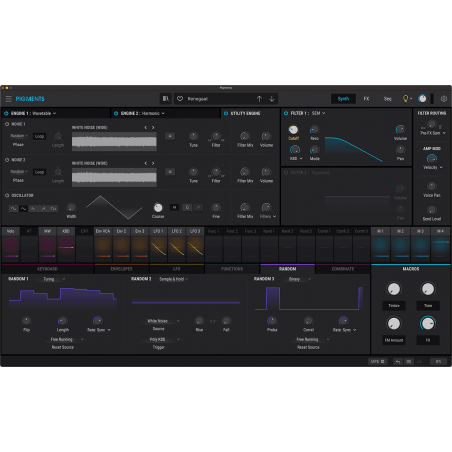
Task: Open Filter 1 SEM type dropdown
Action: click(x=318, y=113)
